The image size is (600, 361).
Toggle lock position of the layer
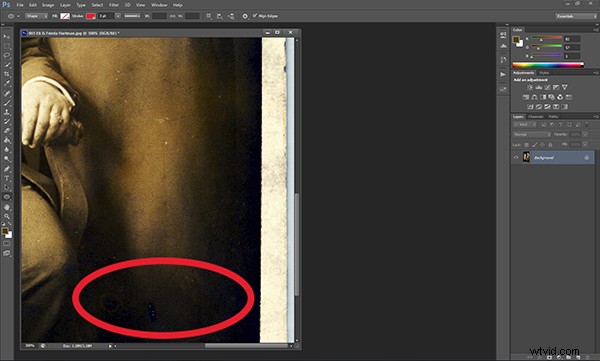542,145
